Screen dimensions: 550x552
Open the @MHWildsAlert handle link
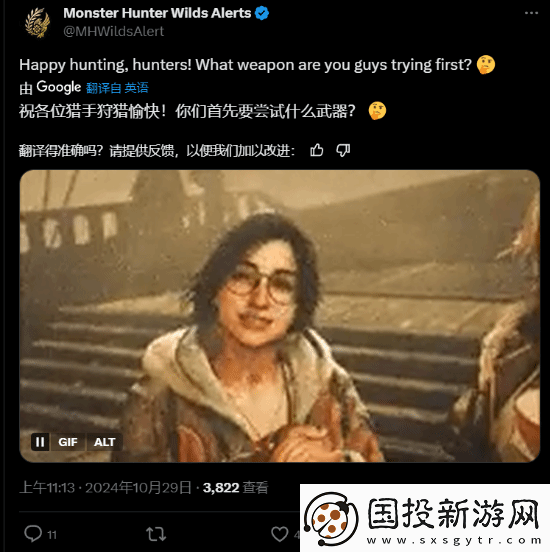pos(113,31)
